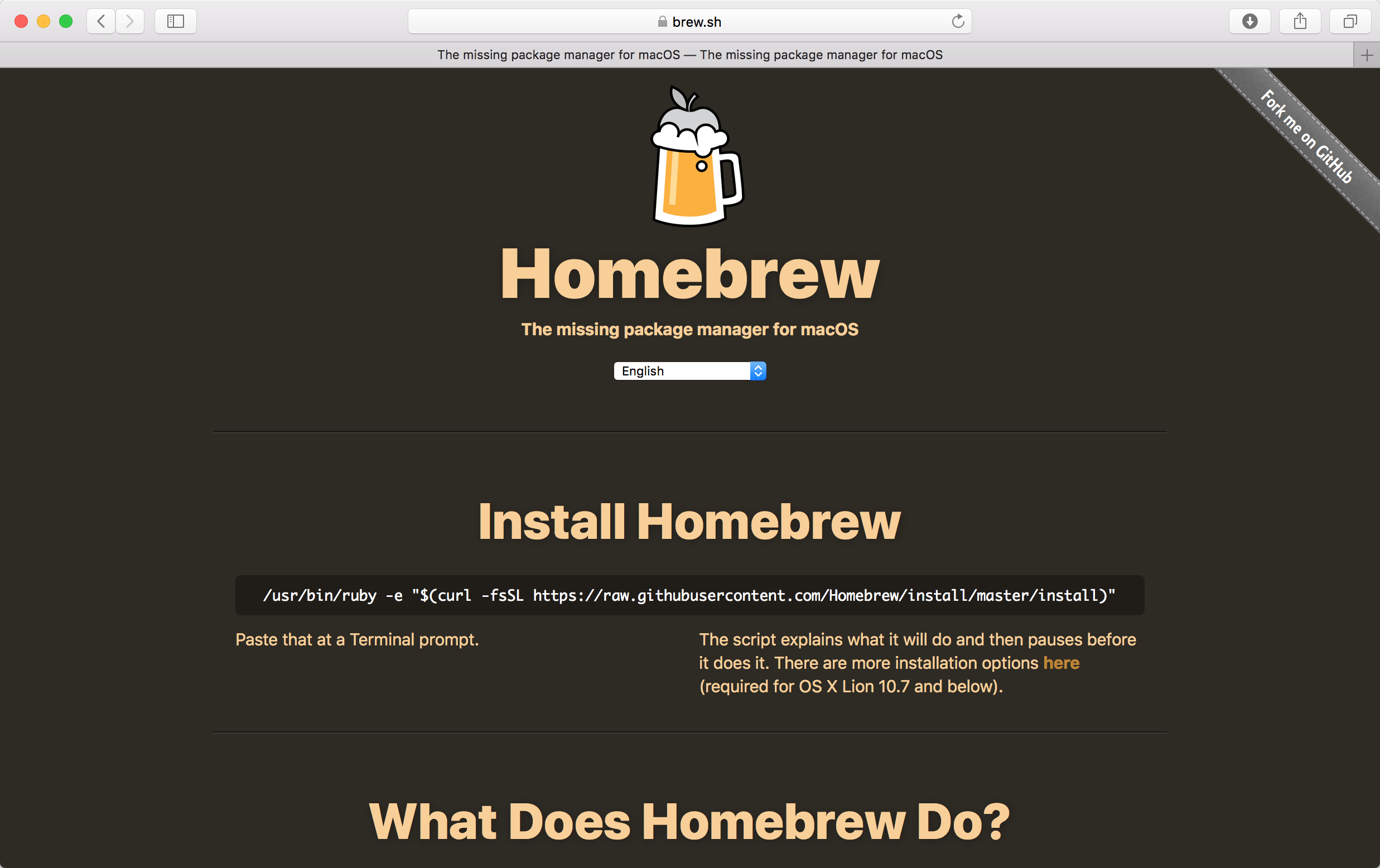Follow the 'here' installation options link
1380x868 pixels.
(1061, 663)
